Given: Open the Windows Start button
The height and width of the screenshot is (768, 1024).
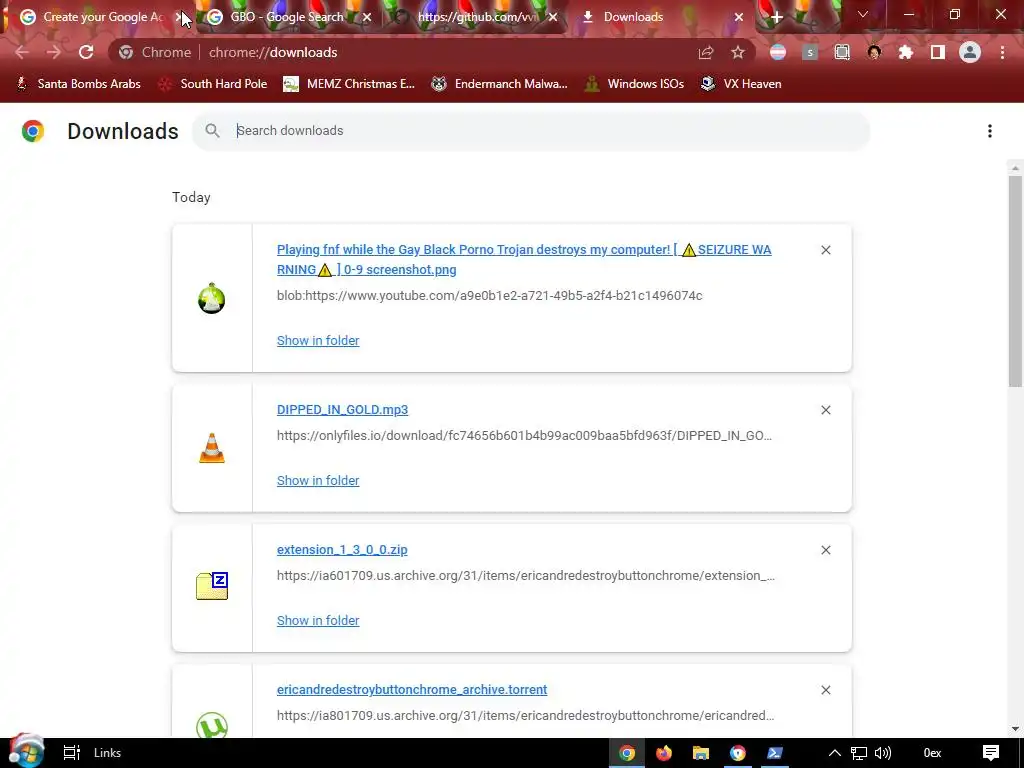Looking at the screenshot, I should point(26,752).
